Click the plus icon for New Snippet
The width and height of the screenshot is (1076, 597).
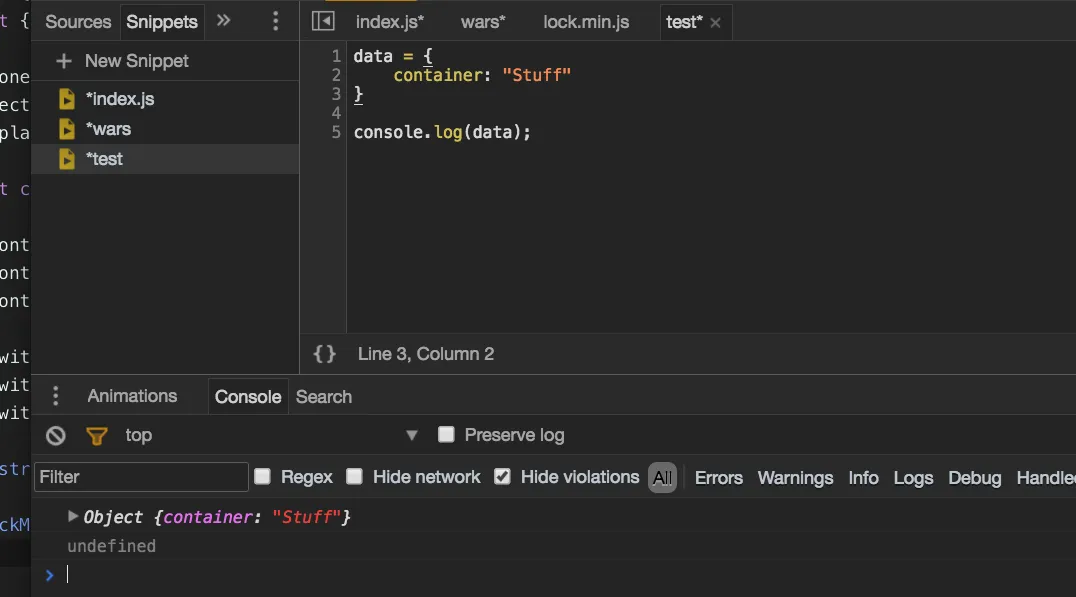64,61
